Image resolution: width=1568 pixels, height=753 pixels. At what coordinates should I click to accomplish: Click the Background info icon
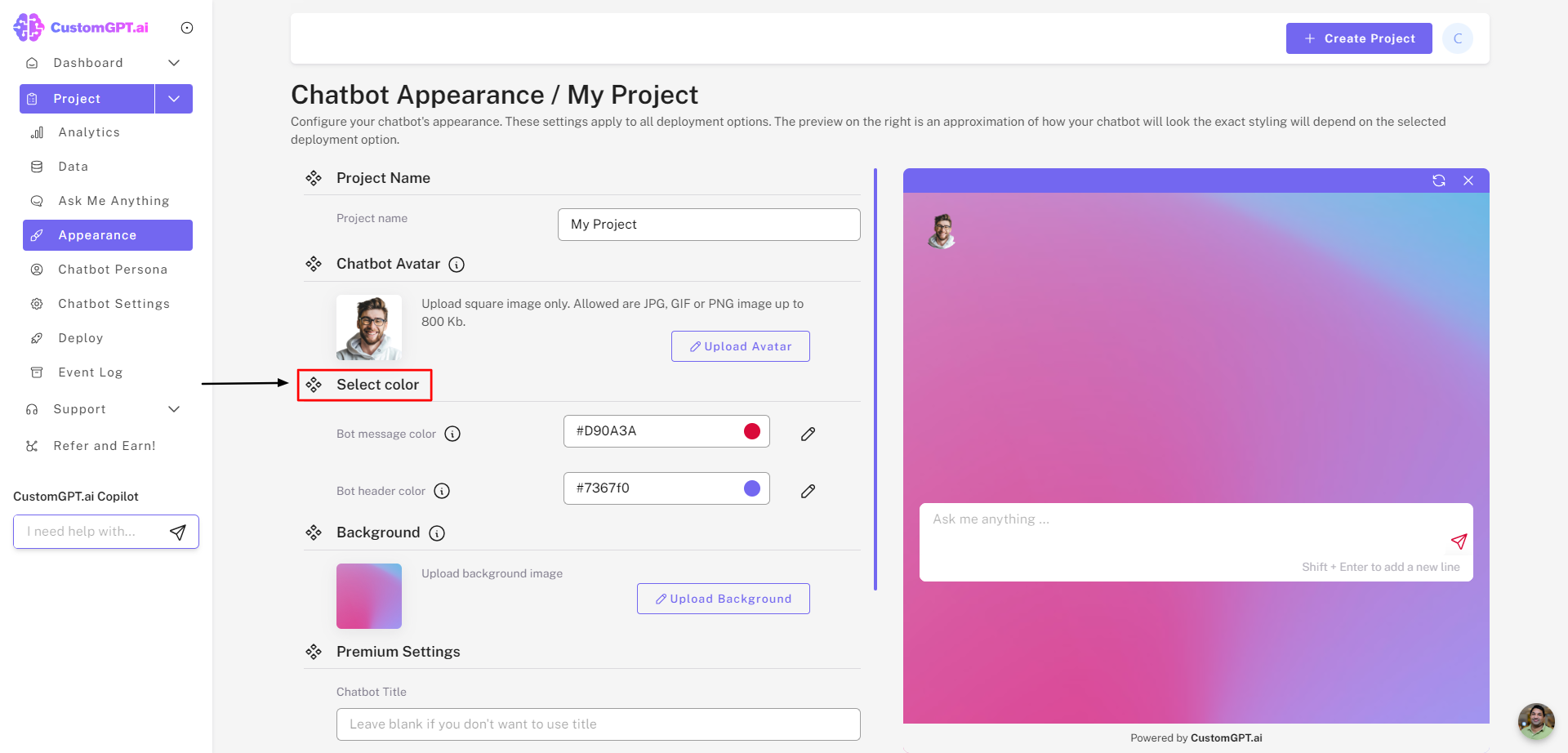[x=437, y=533]
